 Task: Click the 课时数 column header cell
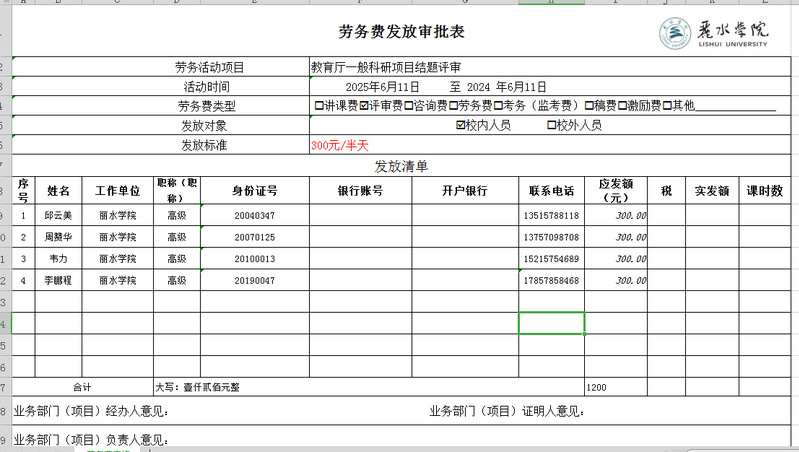tap(765, 191)
